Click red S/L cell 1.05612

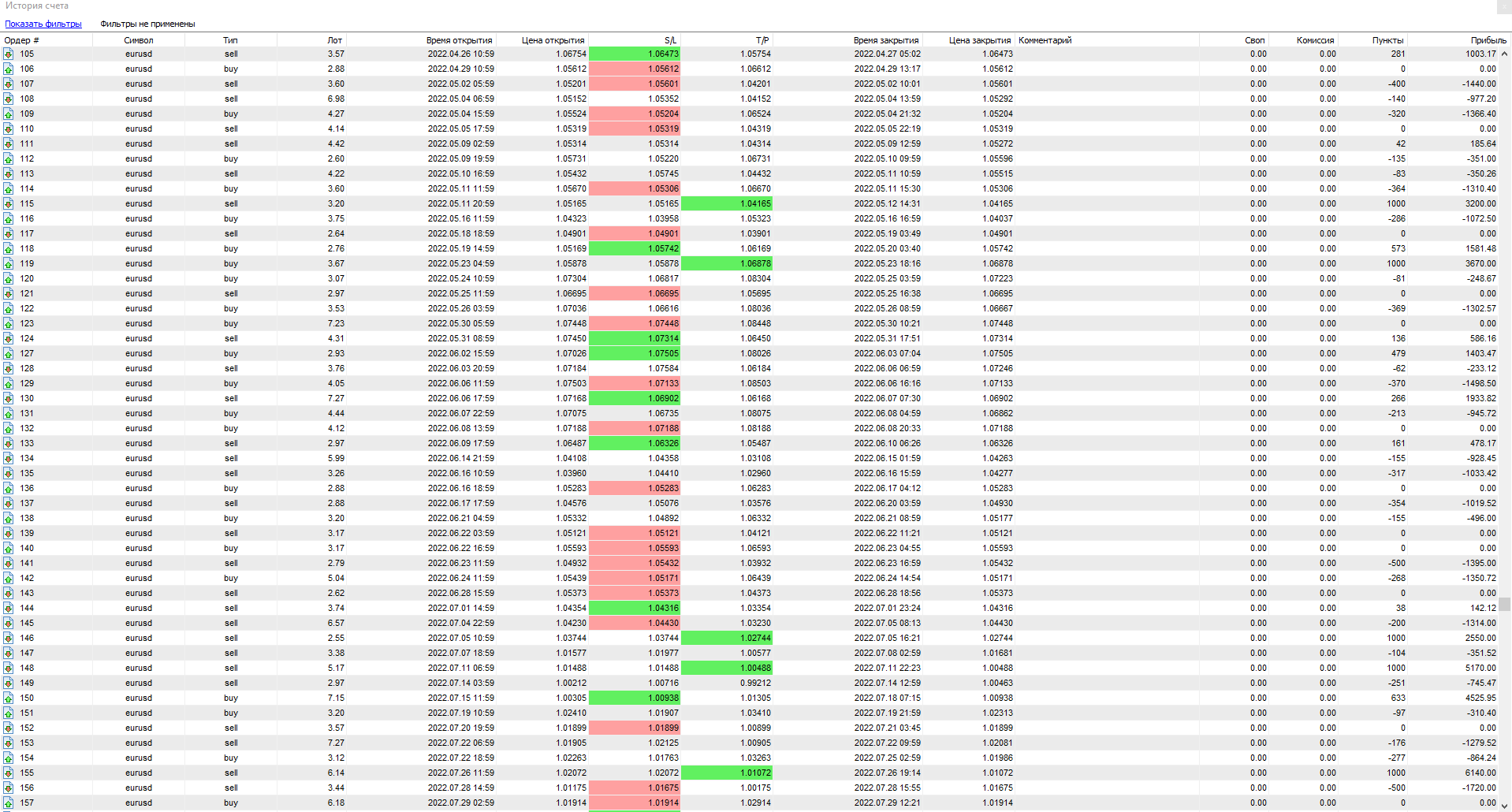click(635, 69)
